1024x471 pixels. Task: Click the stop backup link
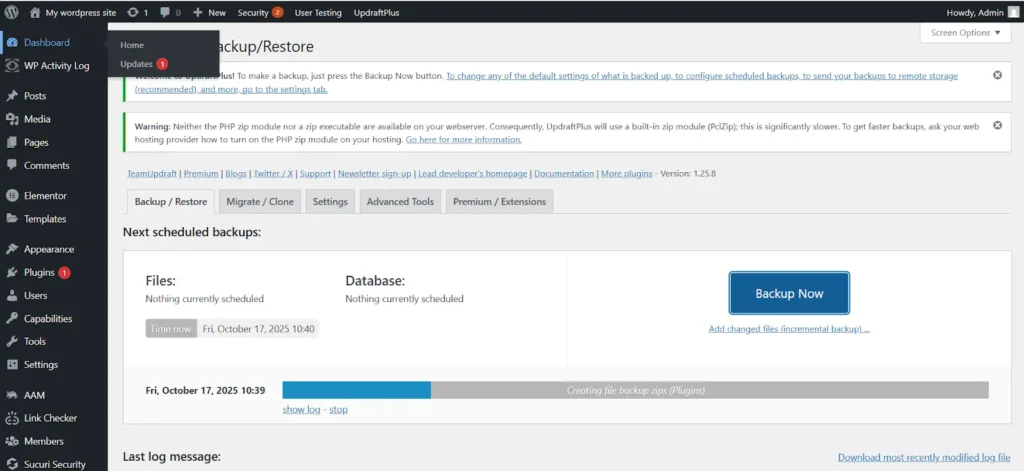click(338, 409)
